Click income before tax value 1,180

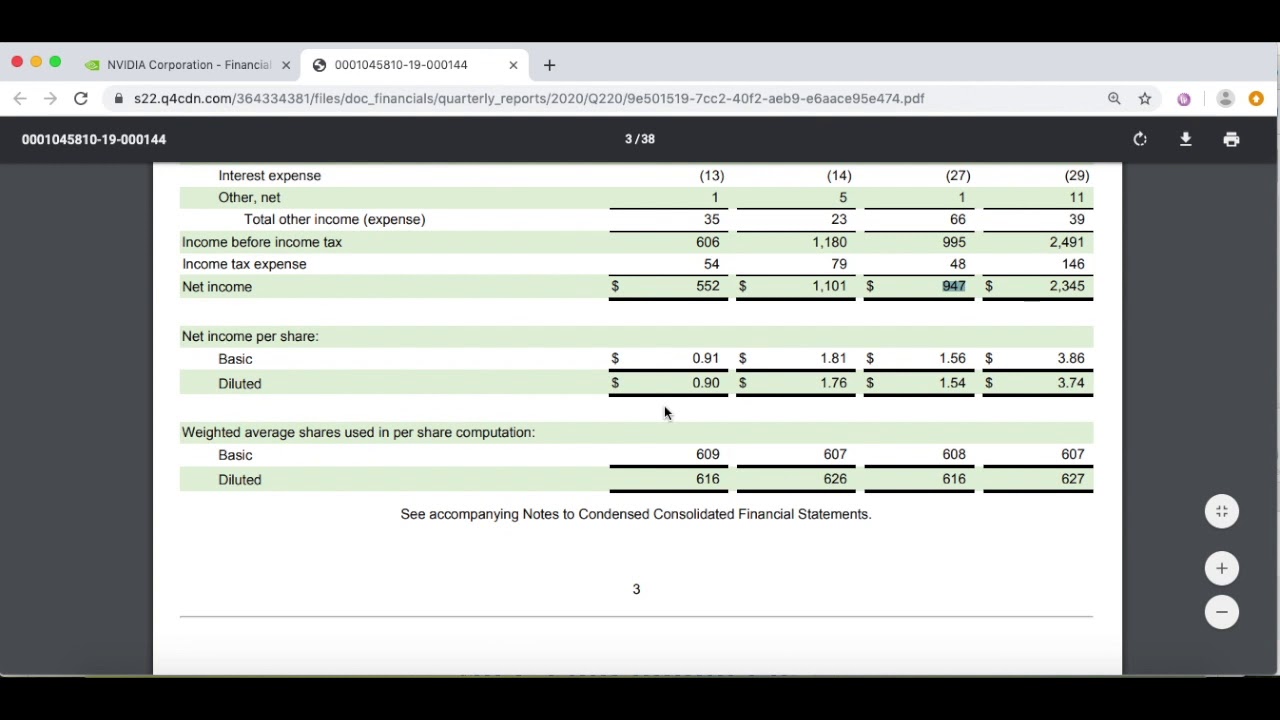pyautogui.click(x=829, y=242)
